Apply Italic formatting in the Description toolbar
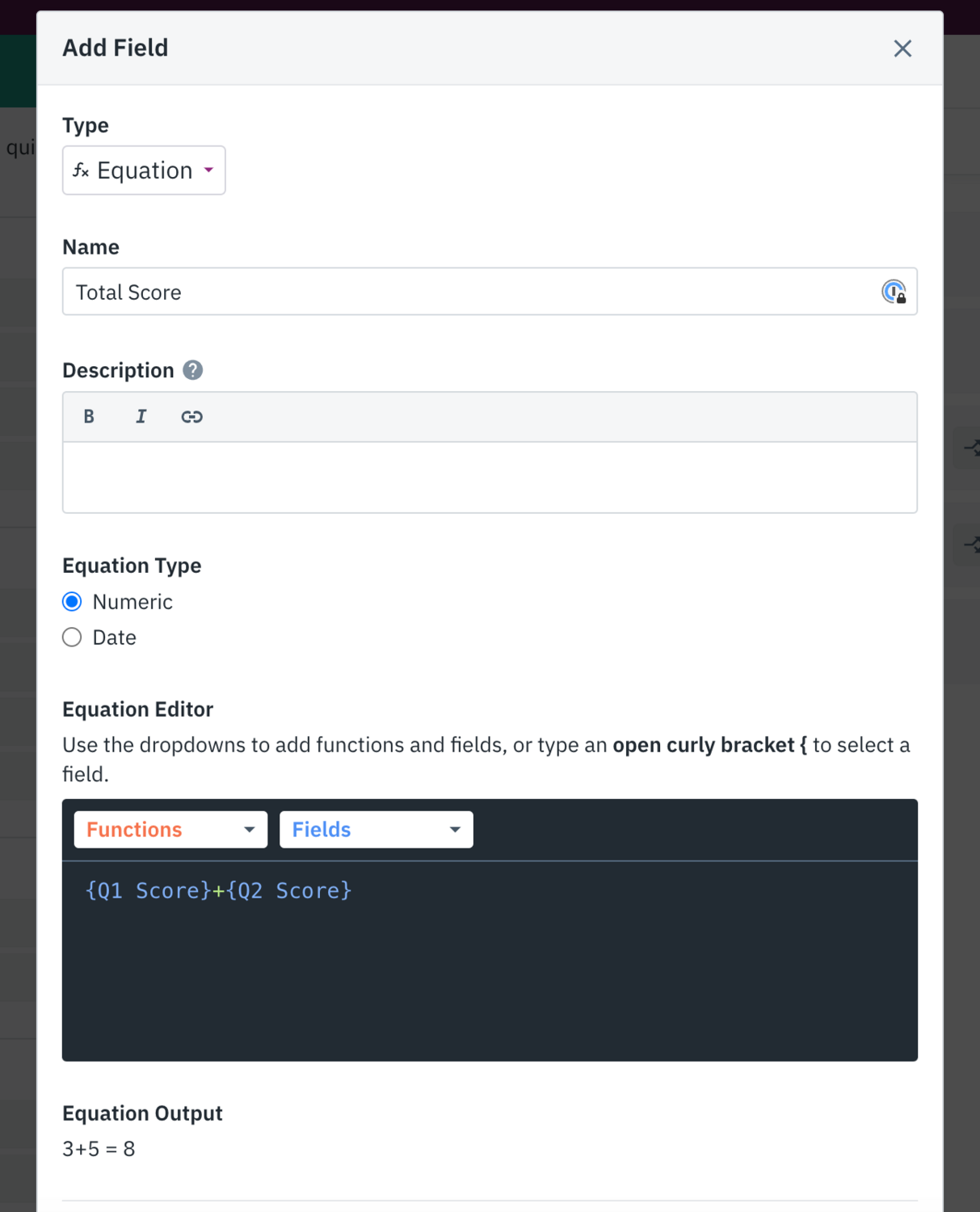Screen dimensions: 980x1212 click(x=141, y=416)
